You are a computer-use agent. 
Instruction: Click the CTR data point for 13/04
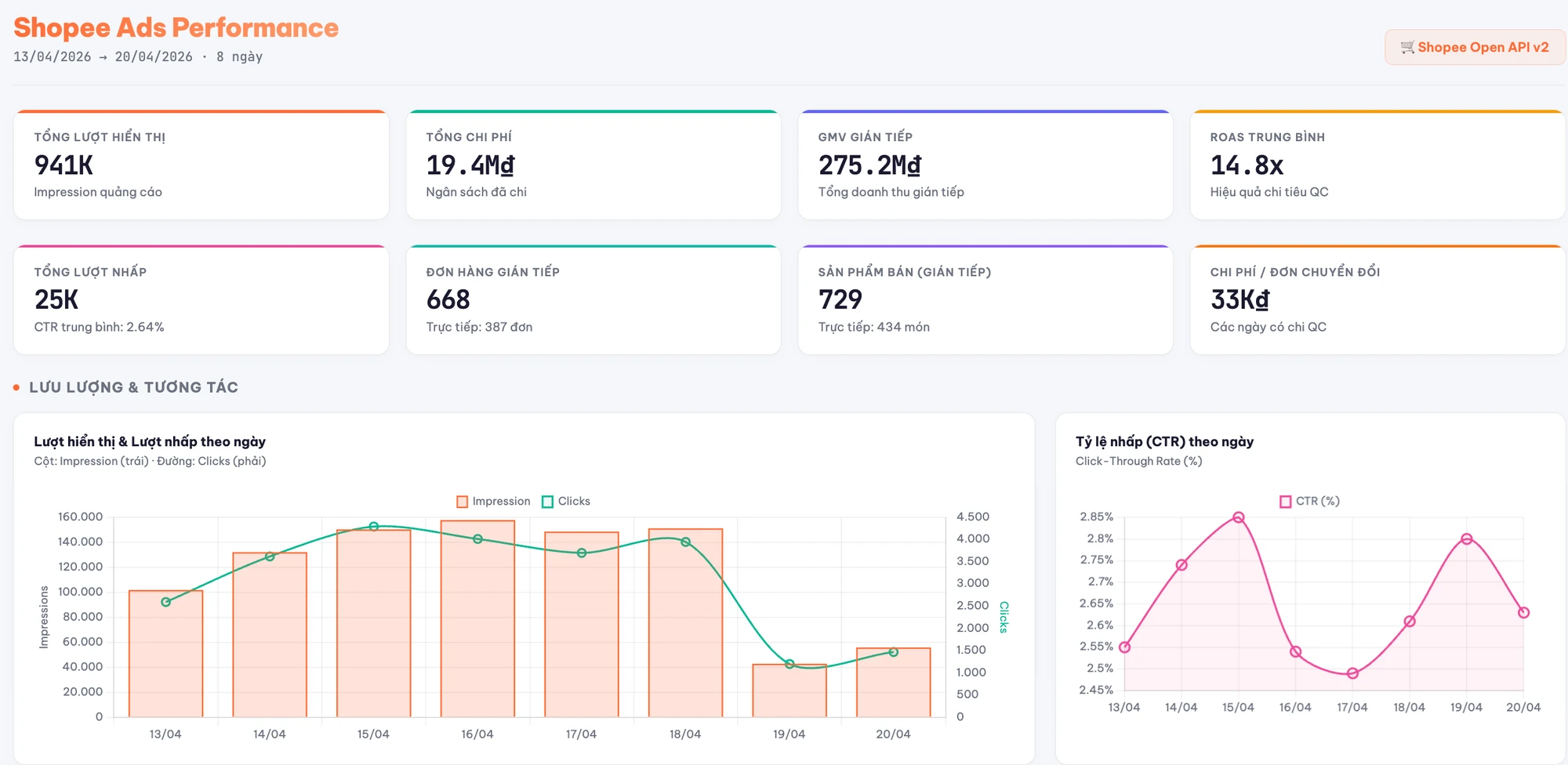click(1124, 647)
